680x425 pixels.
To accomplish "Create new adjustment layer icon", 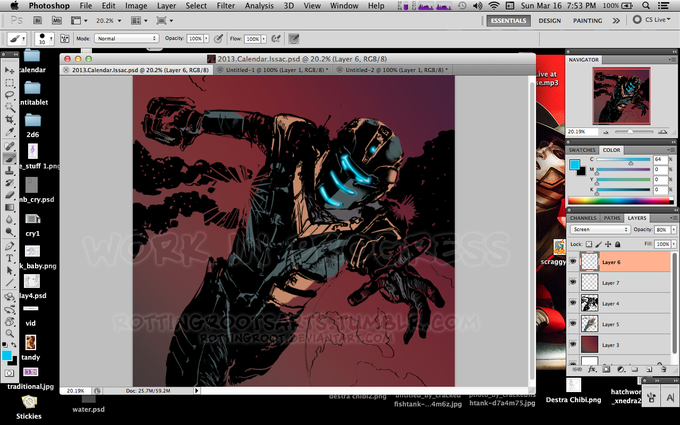I will (621, 369).
